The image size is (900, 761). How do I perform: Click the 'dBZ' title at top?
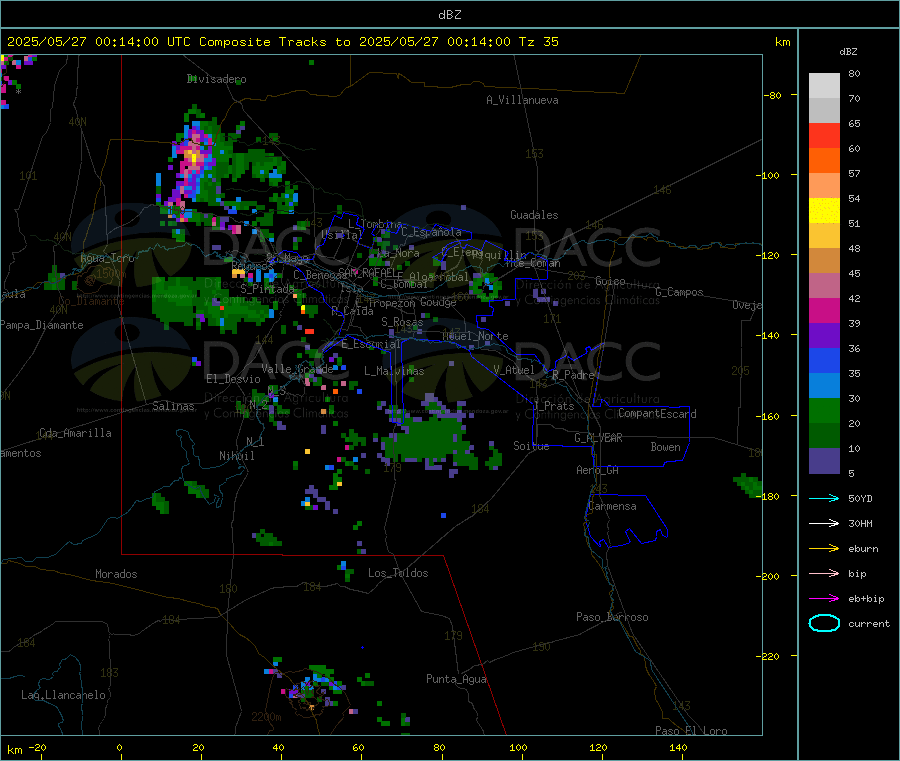coord(449,14)
